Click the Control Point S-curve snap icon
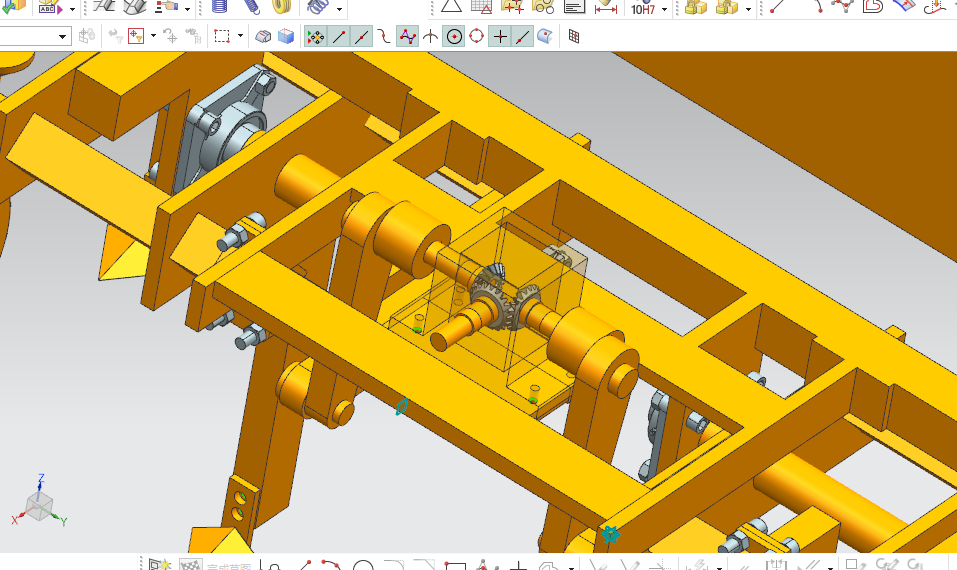The height and width of the screenshot is (570, 957). point(384,37)
